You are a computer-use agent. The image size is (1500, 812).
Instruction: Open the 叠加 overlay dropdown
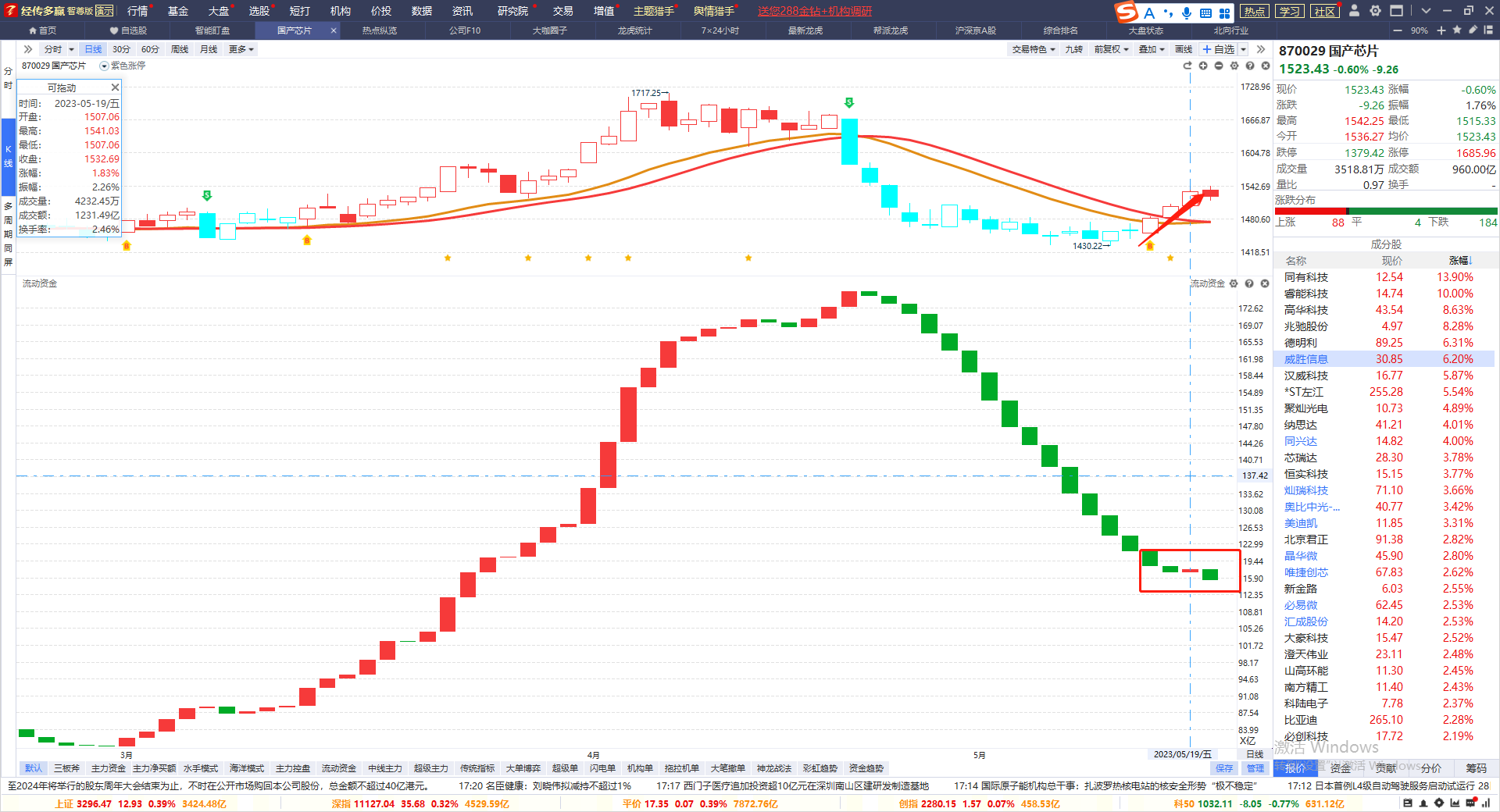pos(1152,49)
